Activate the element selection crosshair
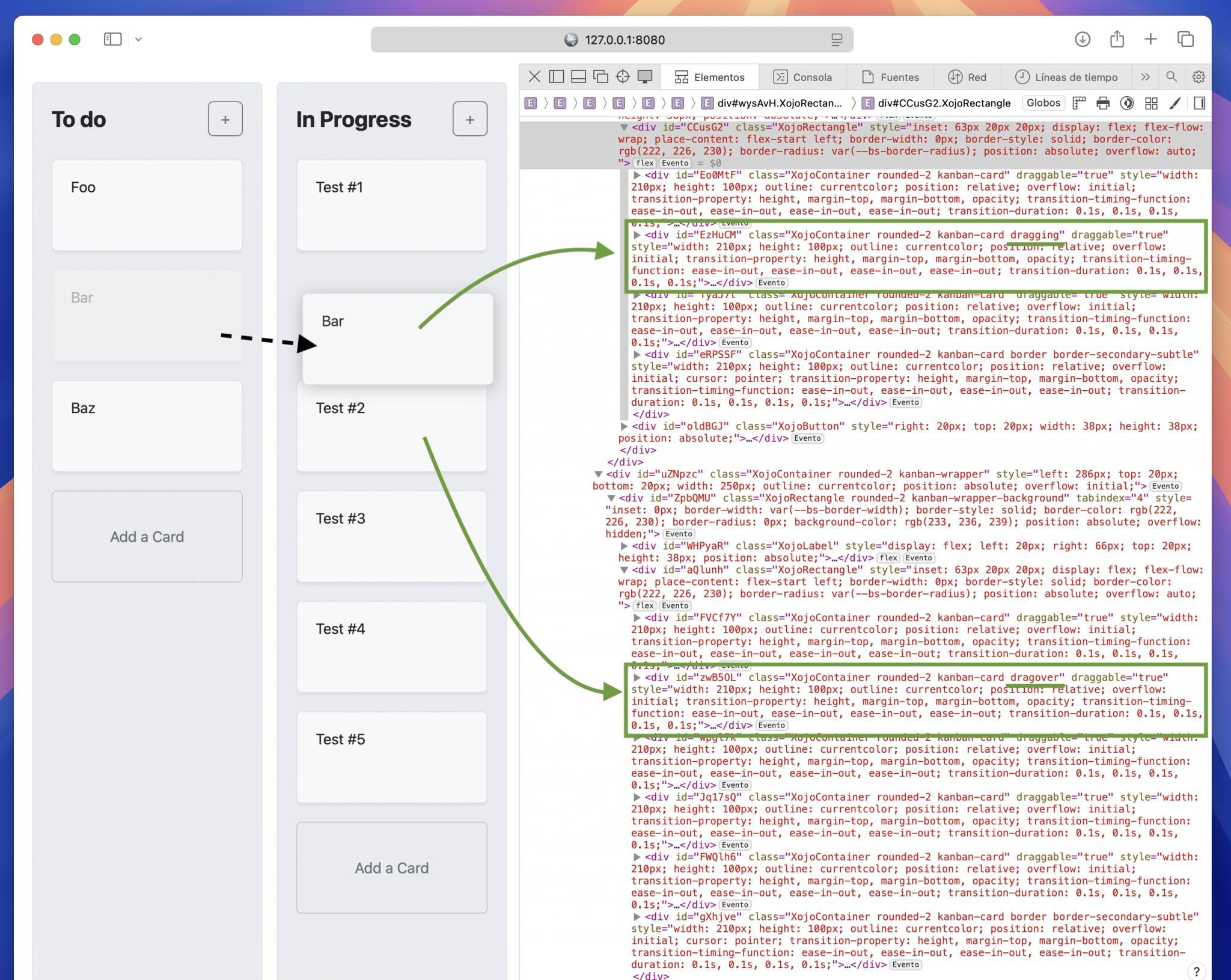The image size is (1231, 980). pyautogui.click(x=623, y=77)
